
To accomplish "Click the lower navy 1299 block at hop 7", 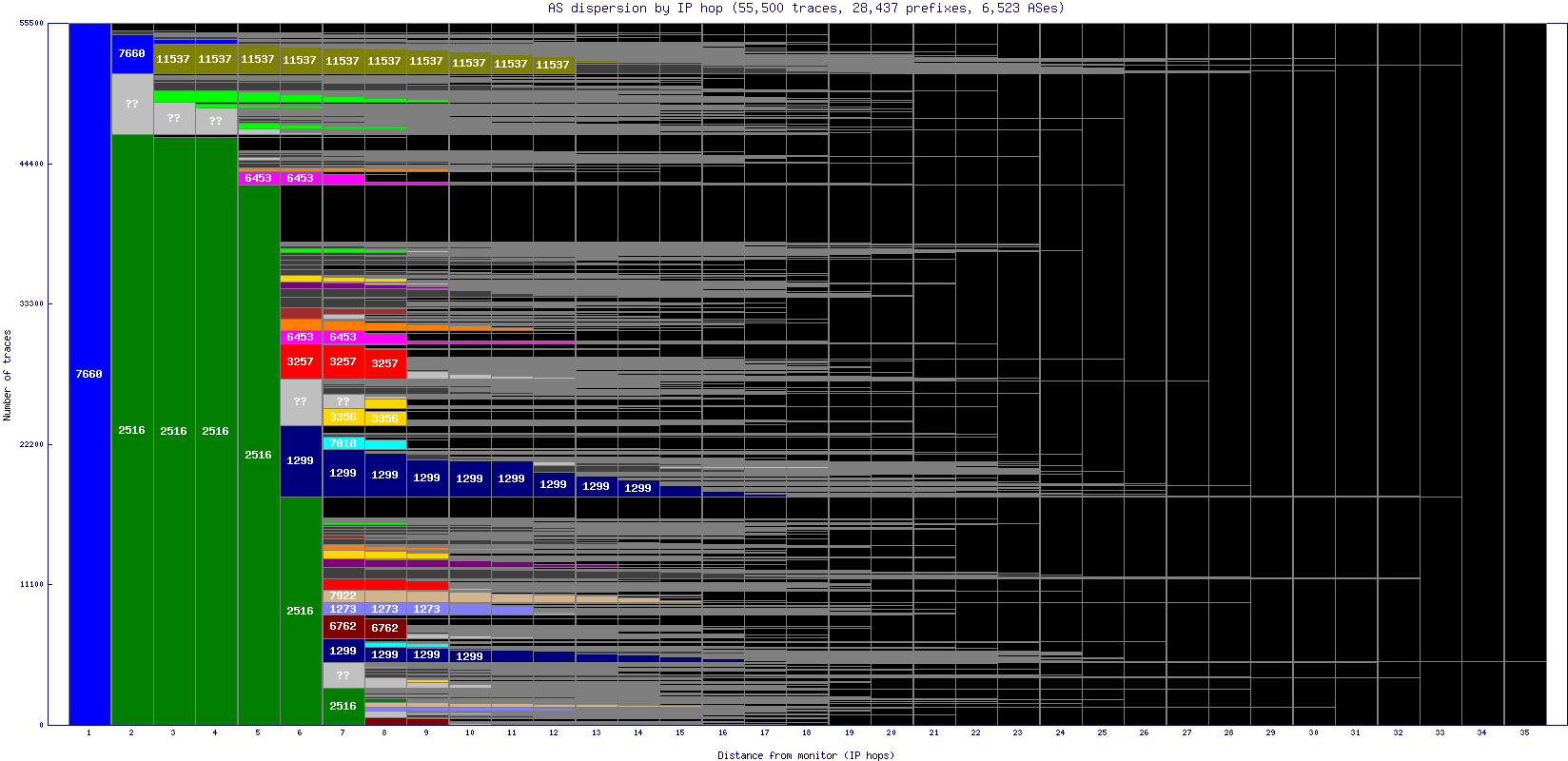I will [x=343, y=651].
